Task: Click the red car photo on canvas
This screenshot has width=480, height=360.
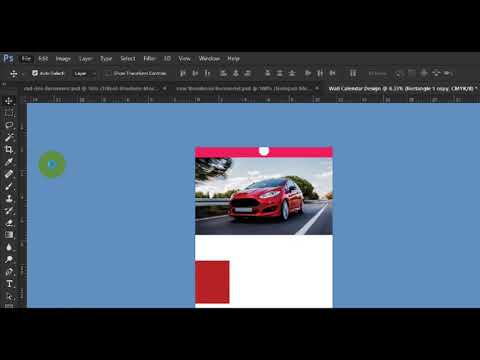Action: pos(264,196)
